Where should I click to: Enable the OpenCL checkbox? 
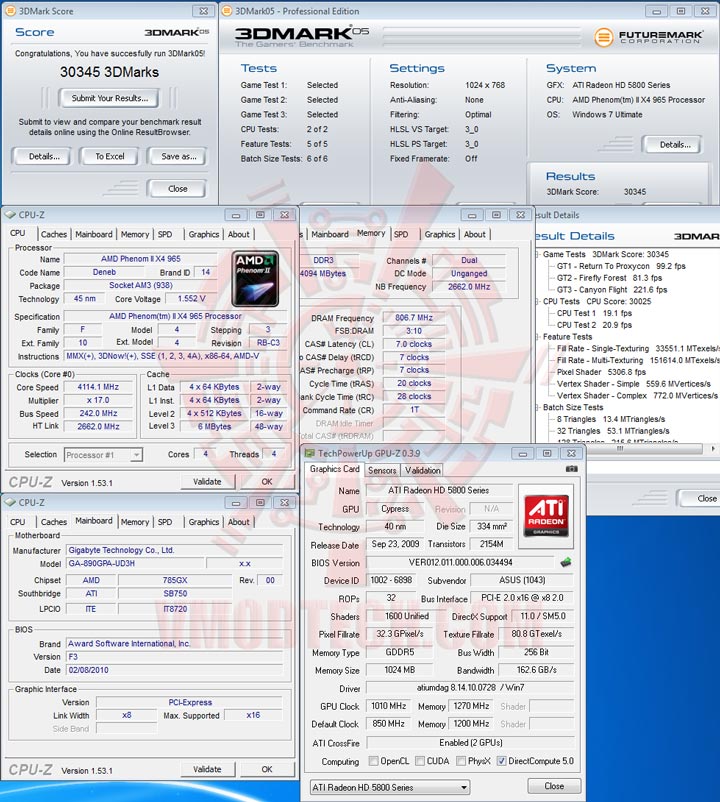pos(373,761)
